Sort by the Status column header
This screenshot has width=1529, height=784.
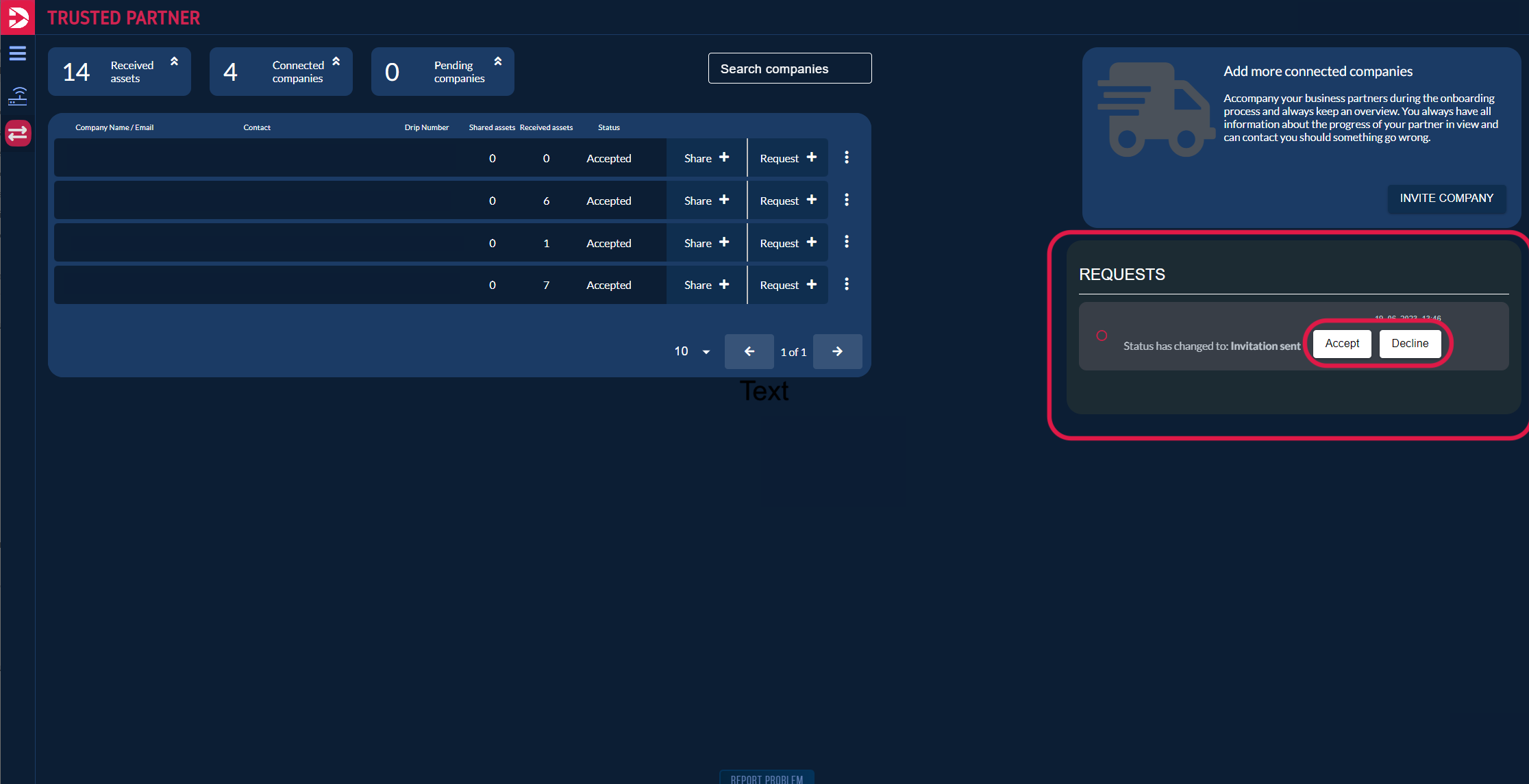(608, 127)
